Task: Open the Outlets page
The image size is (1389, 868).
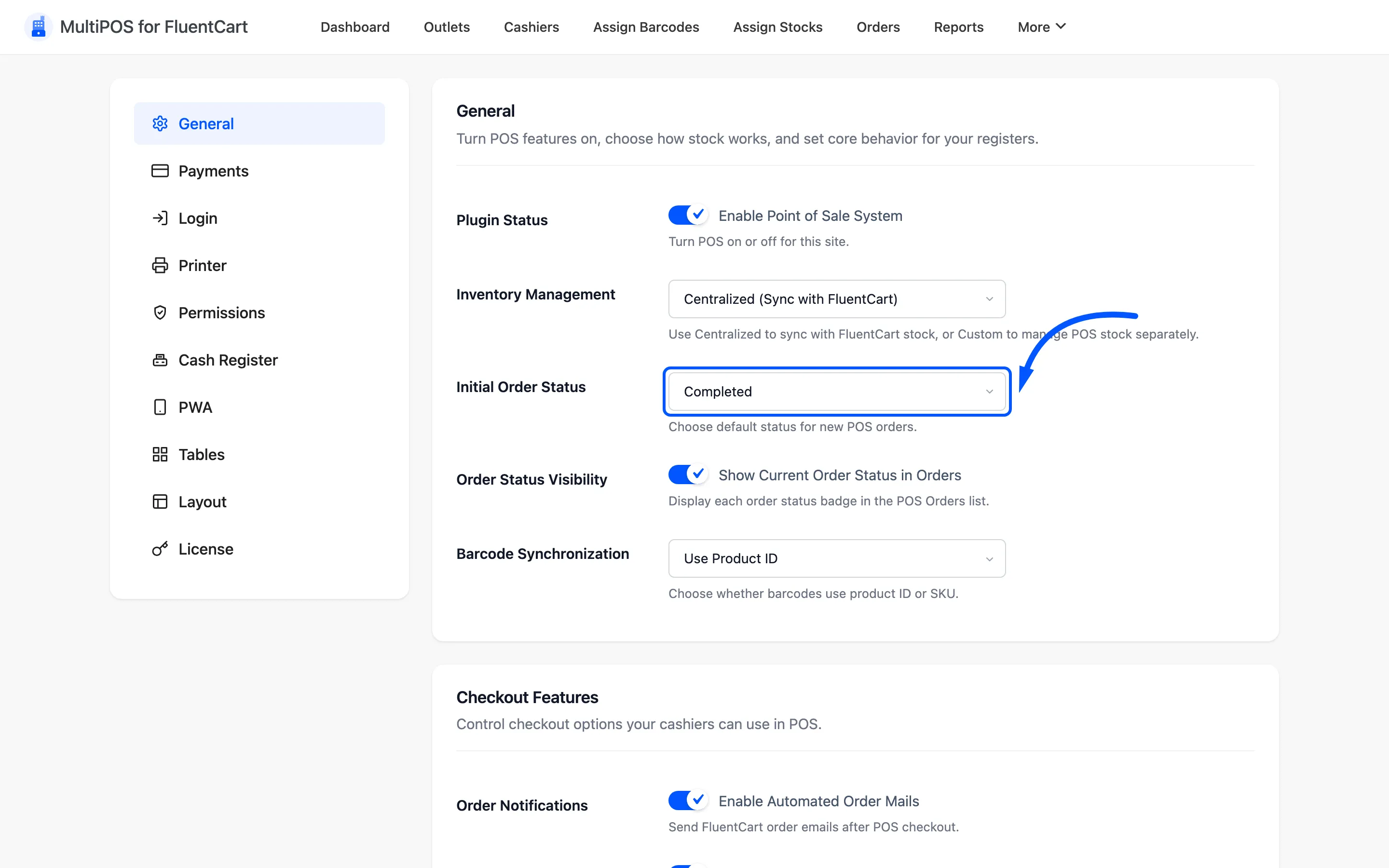Action: [447, 27]
